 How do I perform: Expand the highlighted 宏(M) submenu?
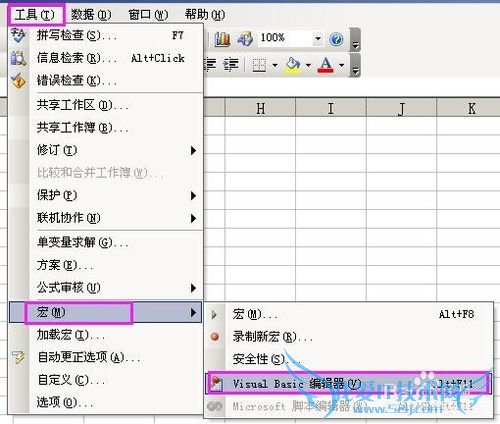[x=106, y=312]
